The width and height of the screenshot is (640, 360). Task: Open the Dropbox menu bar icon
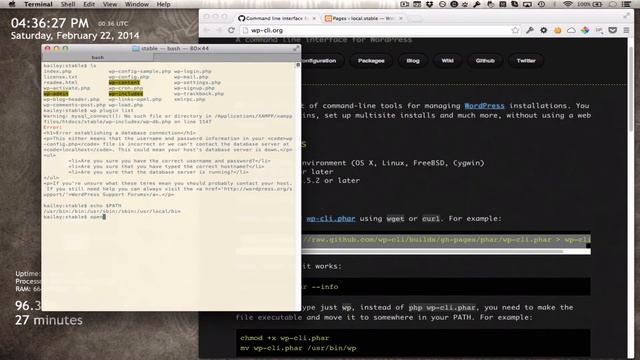click(x=429, y=4)
